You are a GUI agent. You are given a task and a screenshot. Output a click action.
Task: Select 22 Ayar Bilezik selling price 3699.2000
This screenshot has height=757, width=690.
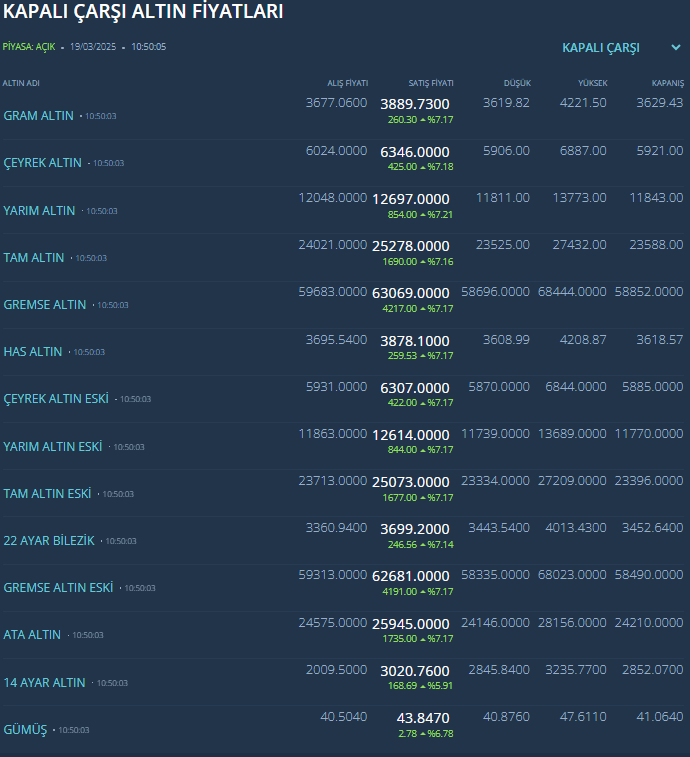pos(415,529)
